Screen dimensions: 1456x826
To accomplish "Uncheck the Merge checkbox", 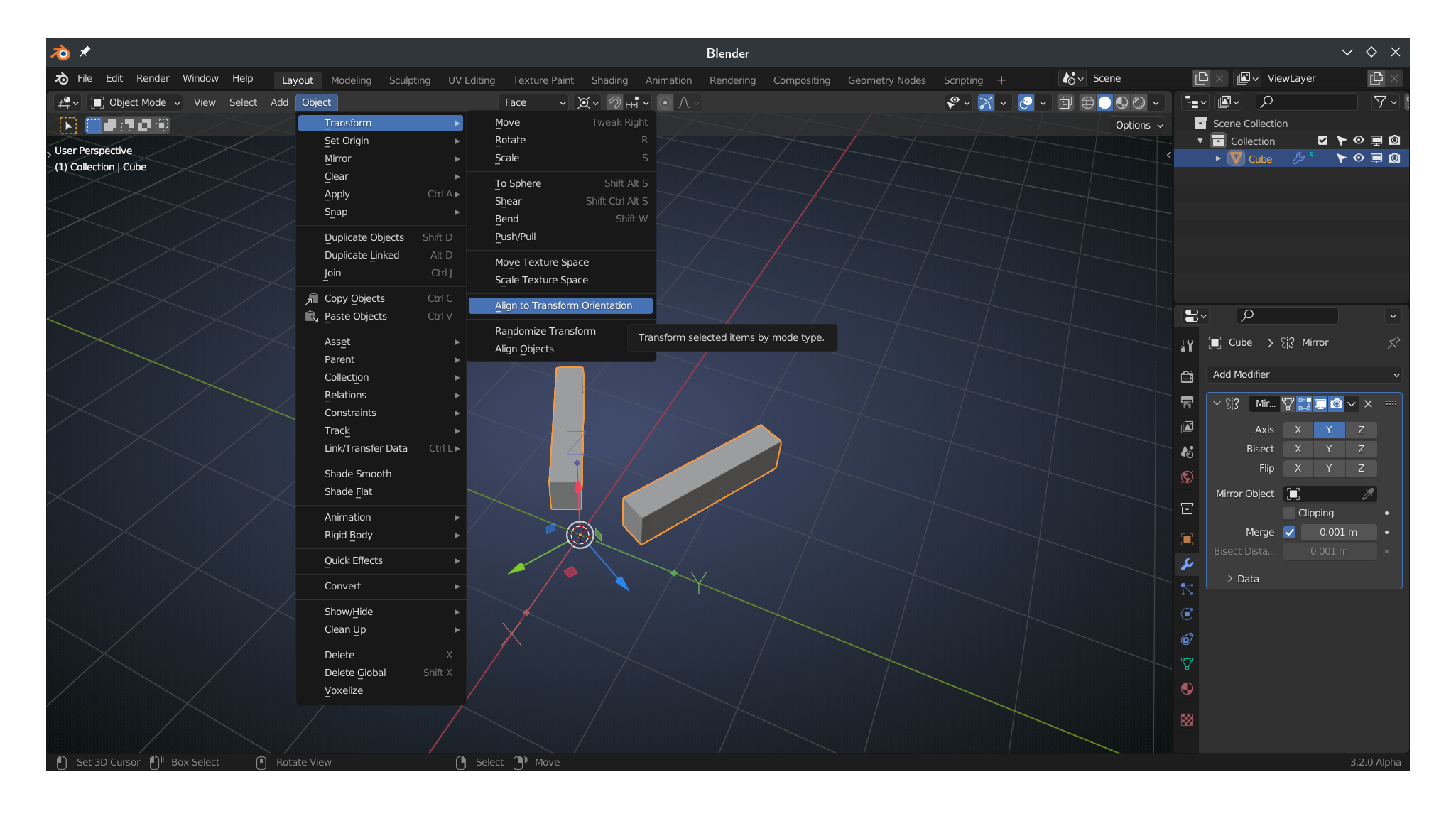I will pos(1290,532).
